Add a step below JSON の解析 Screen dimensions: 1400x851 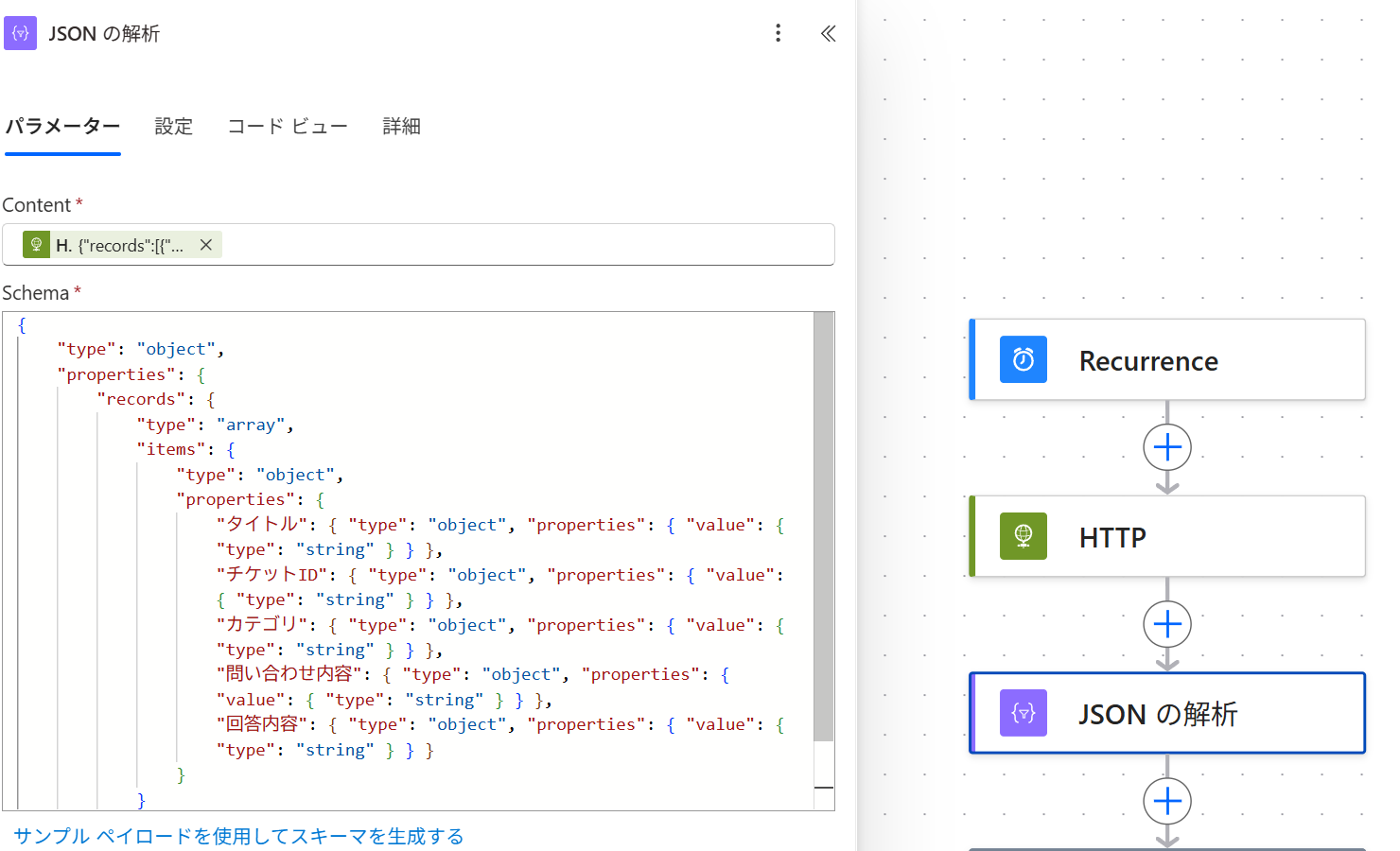tap(1166, 801)
